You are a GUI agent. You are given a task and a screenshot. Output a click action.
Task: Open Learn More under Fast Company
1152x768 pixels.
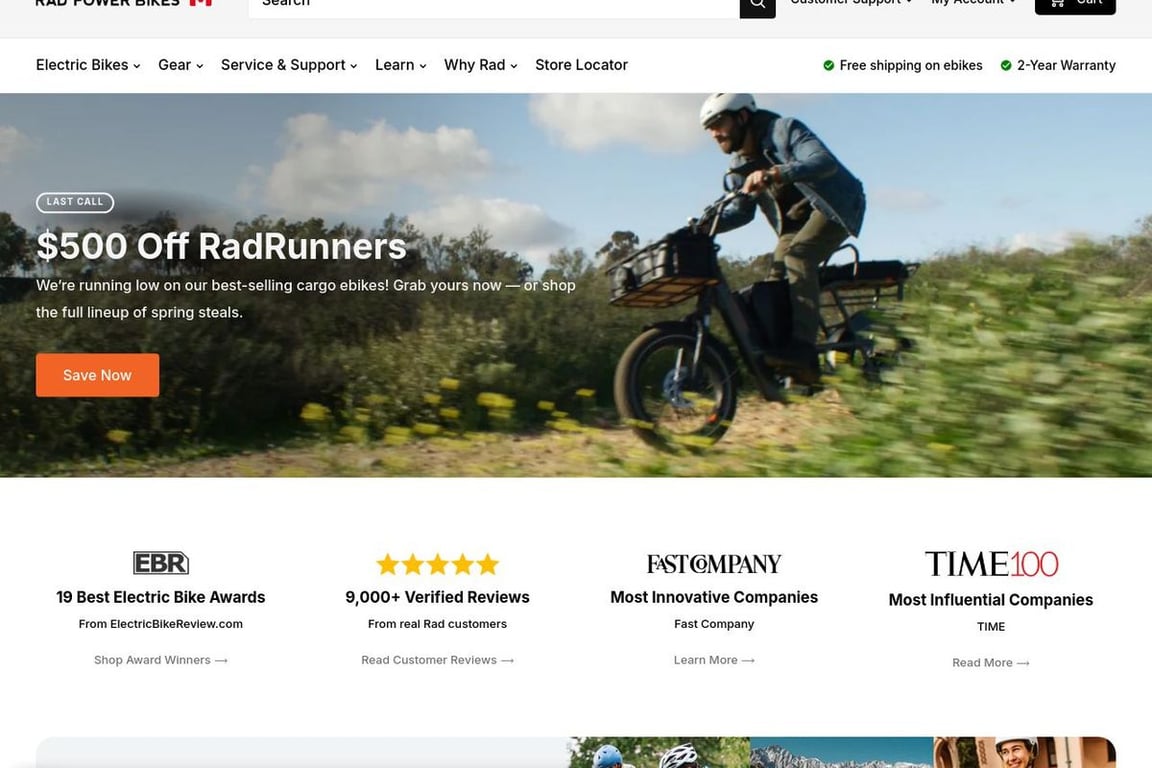(714, 660)
